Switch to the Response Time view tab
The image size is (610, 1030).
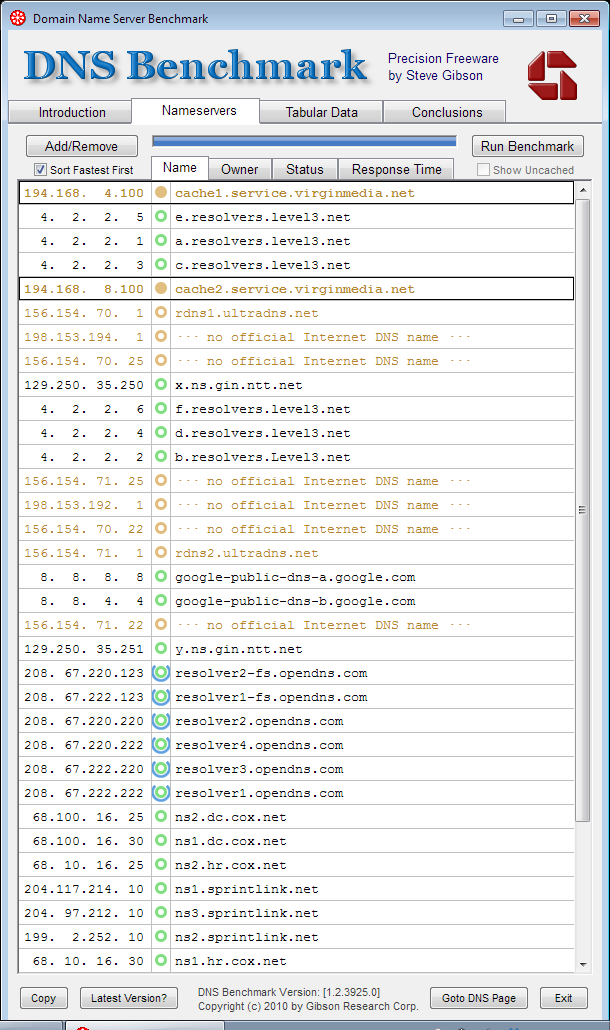[397, 169]
